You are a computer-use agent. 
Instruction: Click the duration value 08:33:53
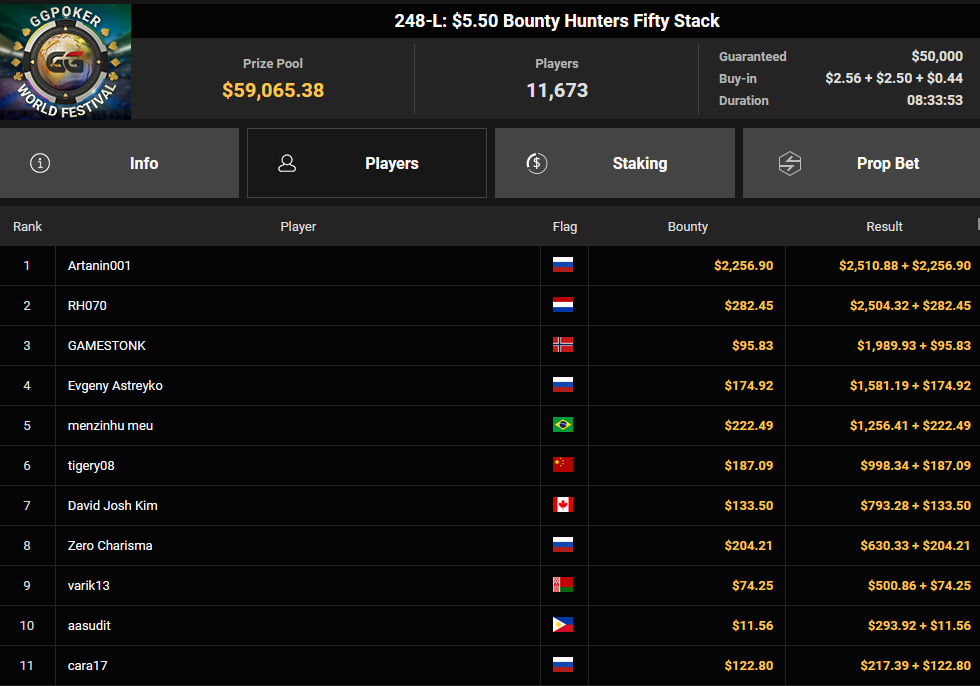tap(935, 100)
